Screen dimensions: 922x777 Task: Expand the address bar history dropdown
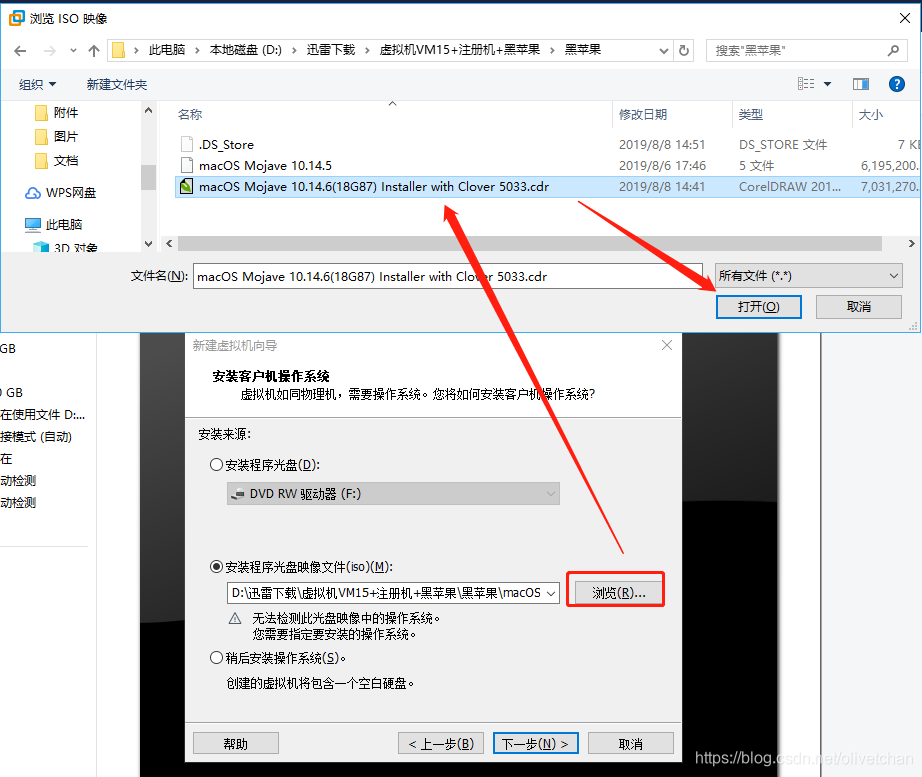pyautogui.click(x=664, y=51)
